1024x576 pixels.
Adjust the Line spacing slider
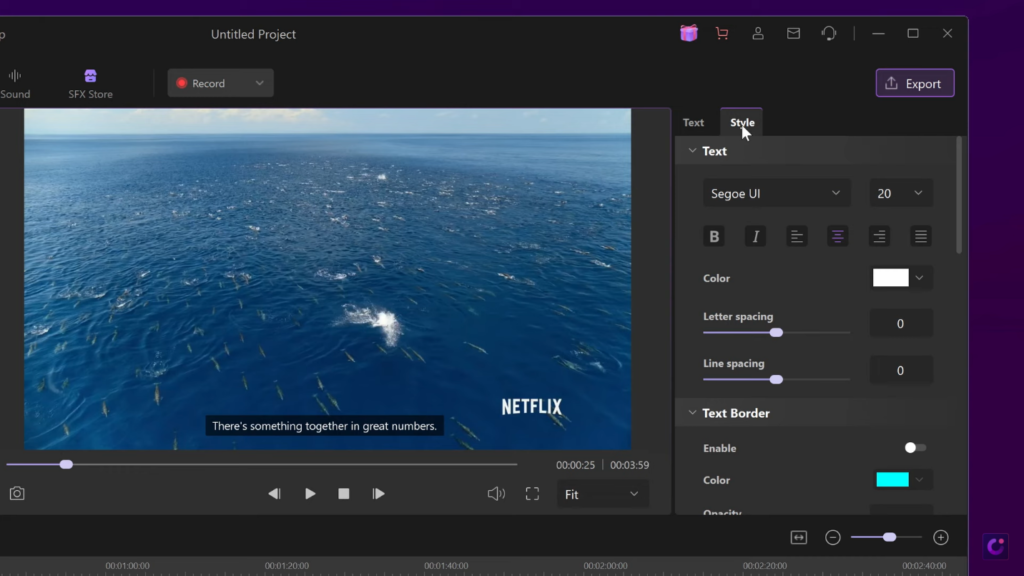tap(776, 379)
